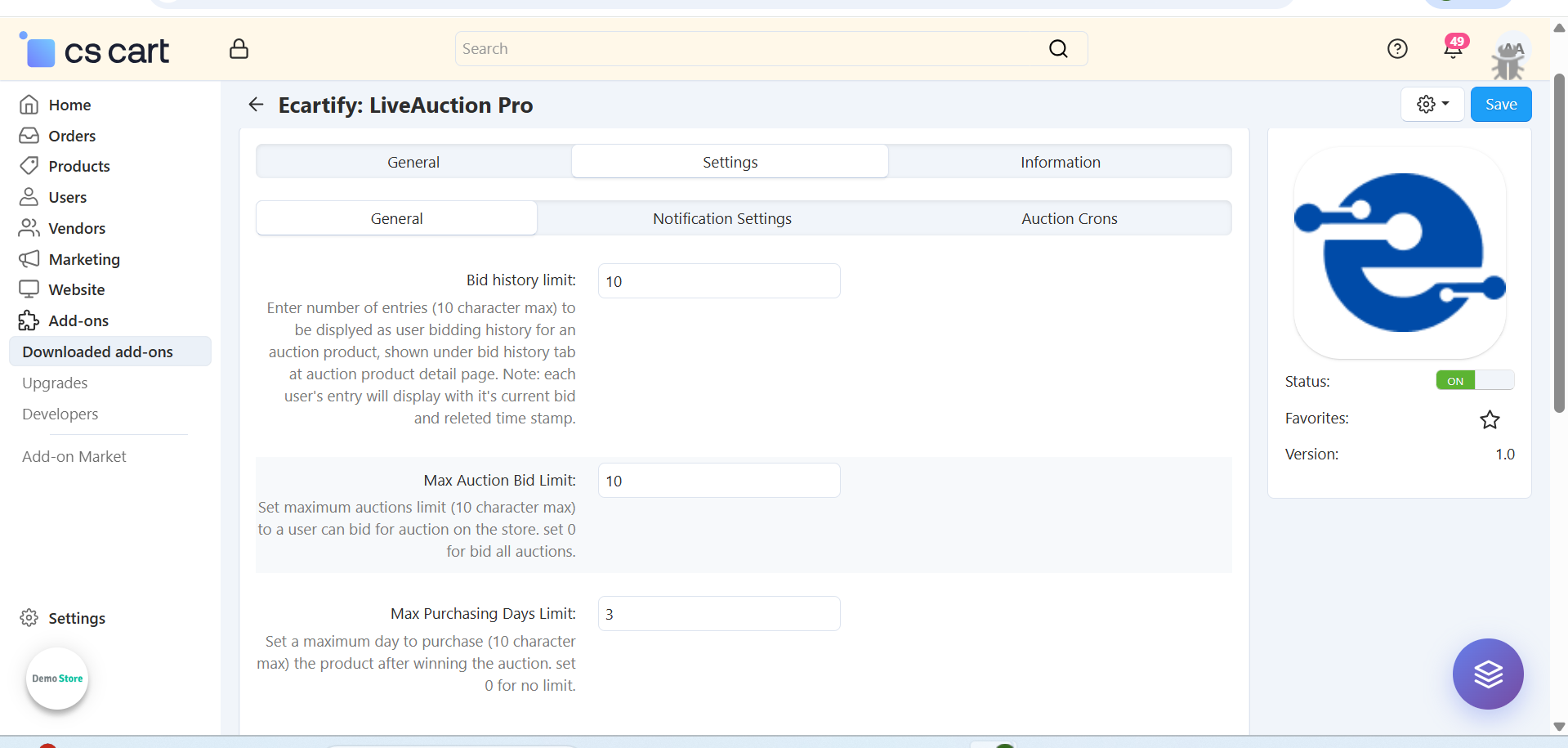
Task: Open the Add-on Market link
Action: tap(74, 456)
